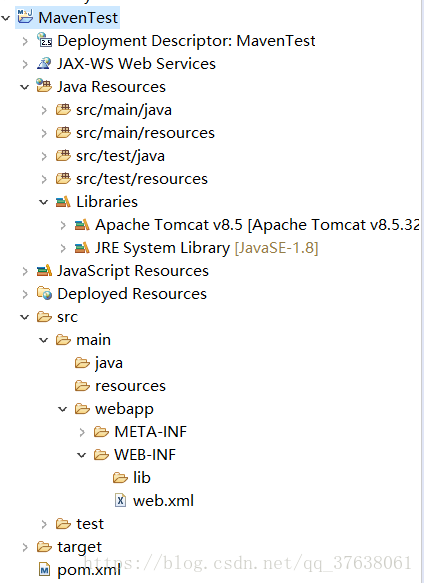Click the JRE System Library icon
The width and height of the screenshot is (424, 583).
pyautogui.click(x=82, y=248)
